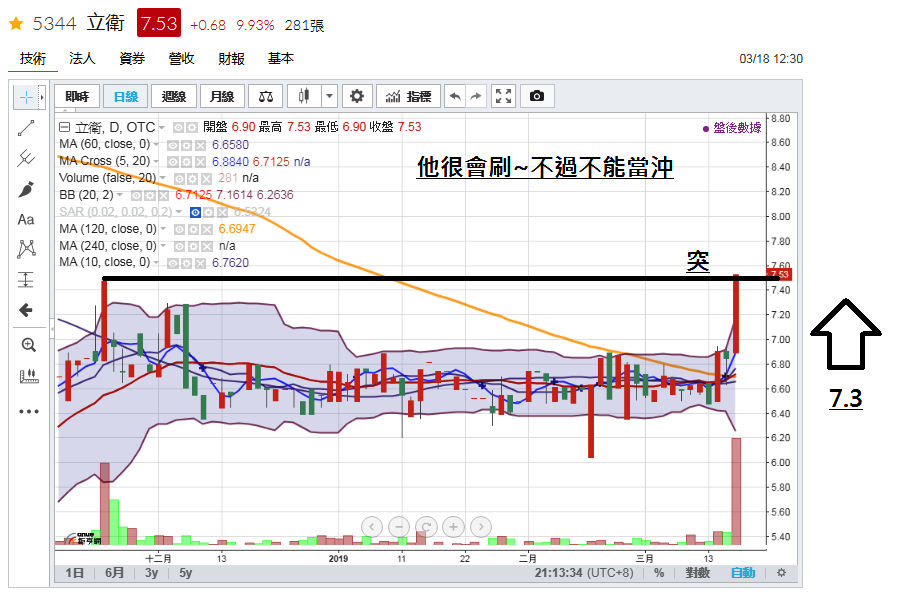Select the Aa text annotation tool

point(26,219)
